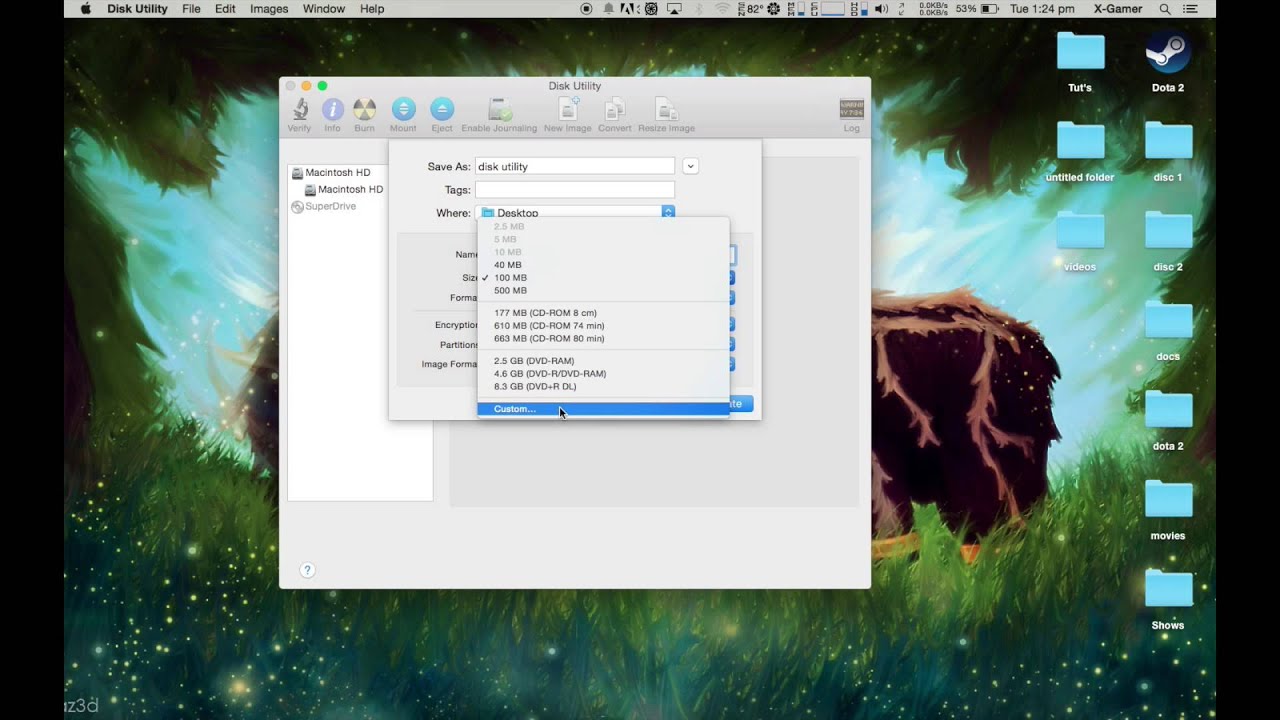Select 2.5 GB (DVD-RAM) size
The width and height of the screenshot is (1280, 720).
click(603, 361)
